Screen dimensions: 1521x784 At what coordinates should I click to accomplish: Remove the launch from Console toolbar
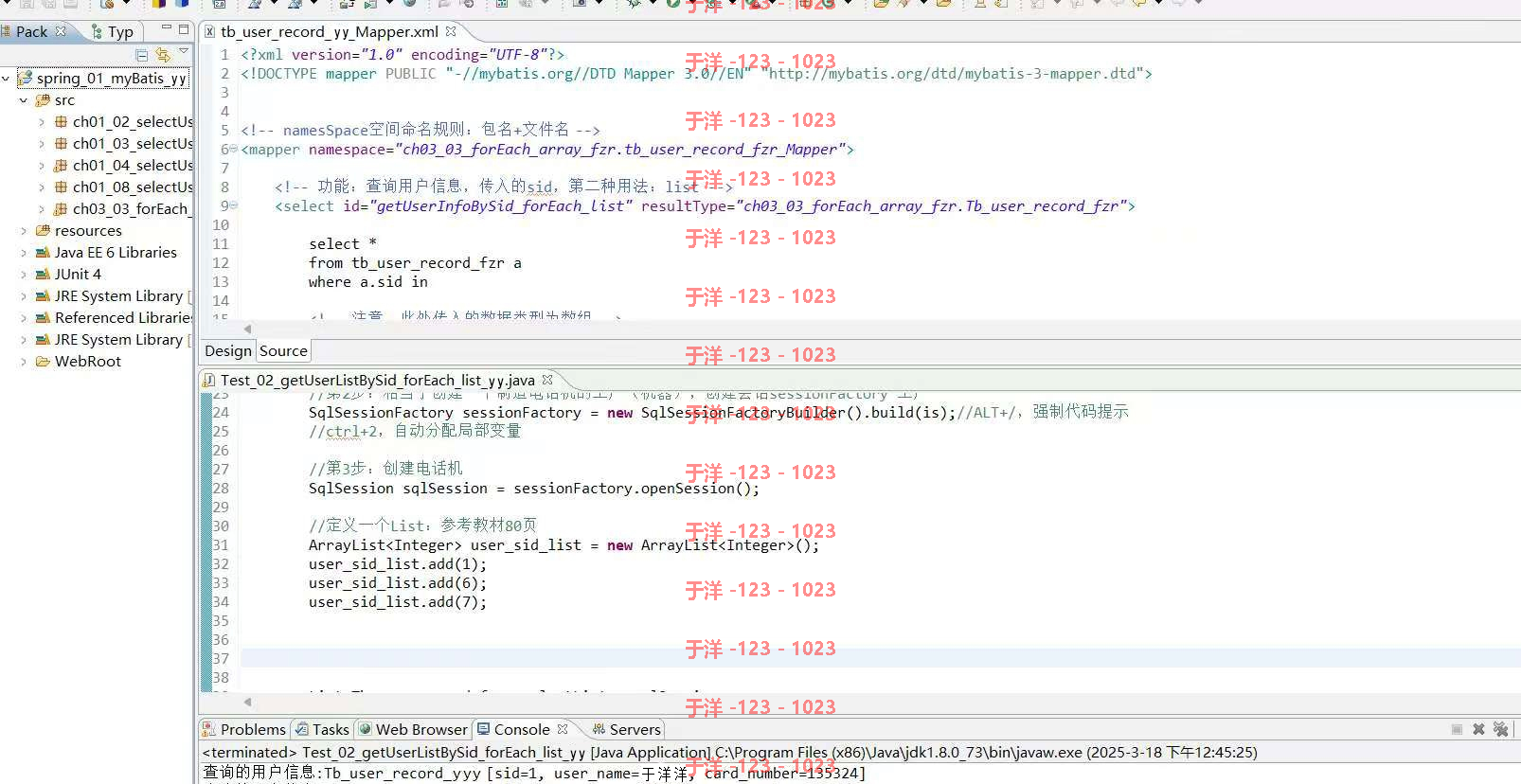pyautogui.click(x=1478, y=729)
